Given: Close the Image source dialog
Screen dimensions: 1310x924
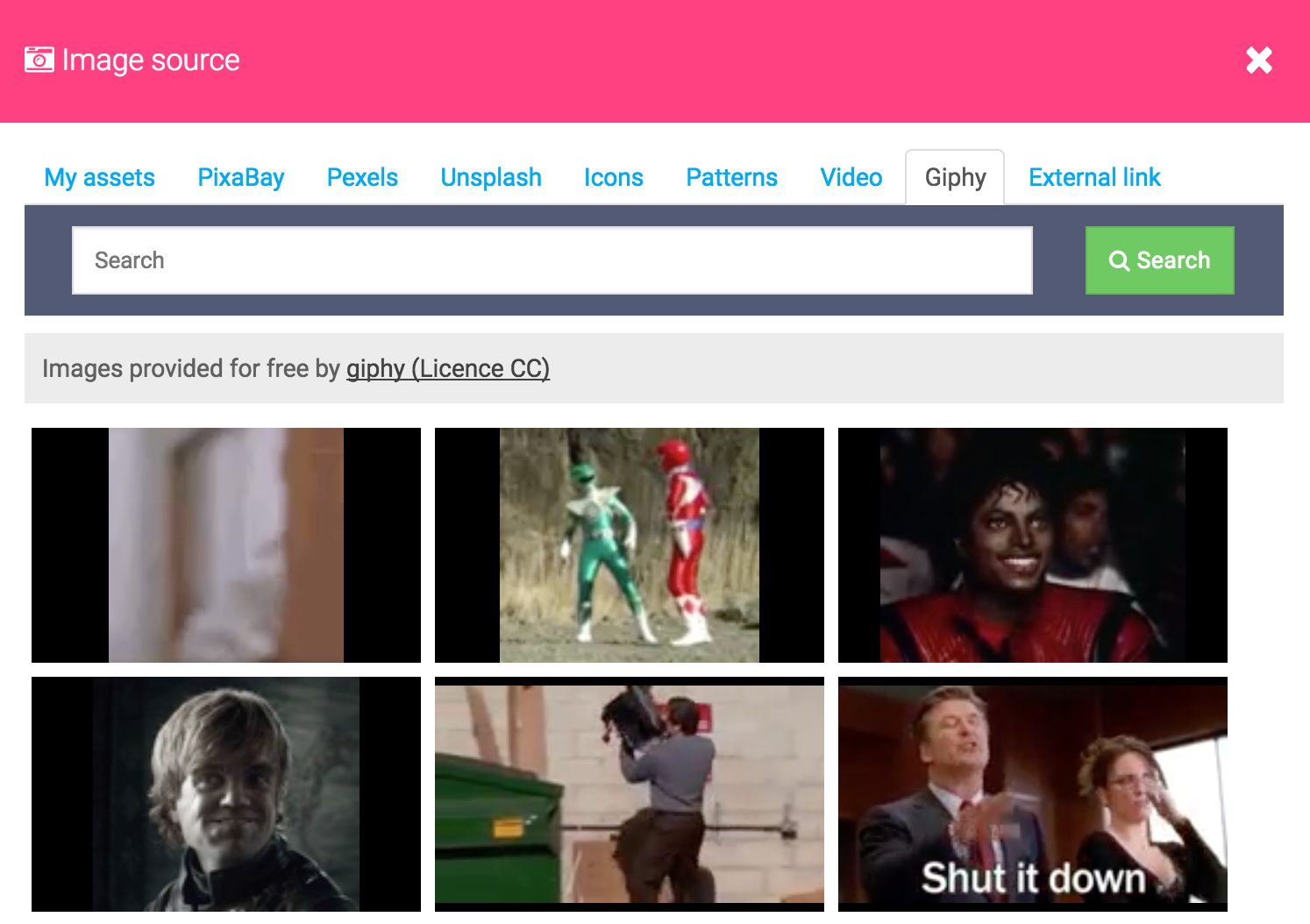Looking at the screenshot, I should click(x=1258, y=60).
